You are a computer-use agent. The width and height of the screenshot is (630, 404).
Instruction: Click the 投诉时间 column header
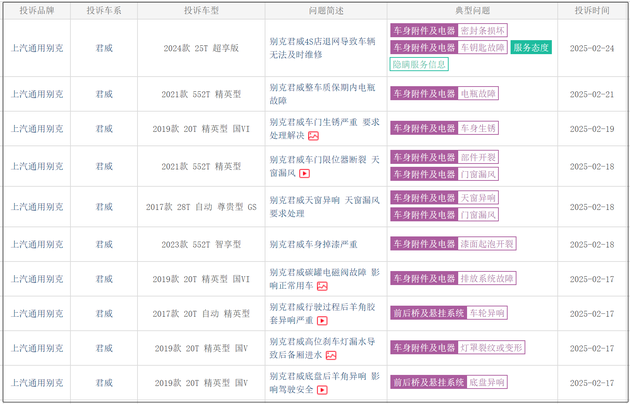pos(591,10)
